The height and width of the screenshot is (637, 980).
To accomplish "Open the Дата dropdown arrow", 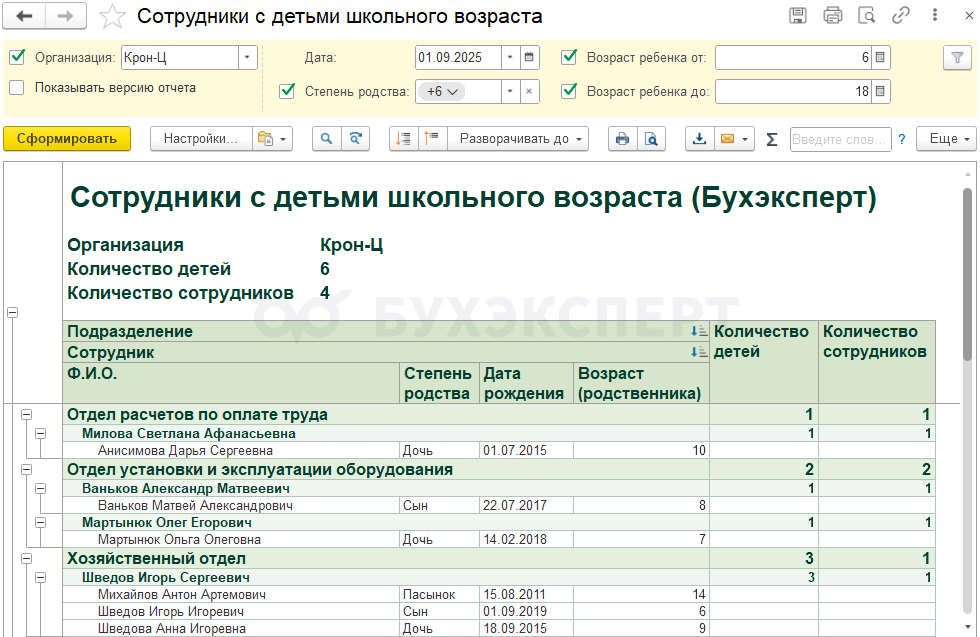I will click(x=510, y=58).
